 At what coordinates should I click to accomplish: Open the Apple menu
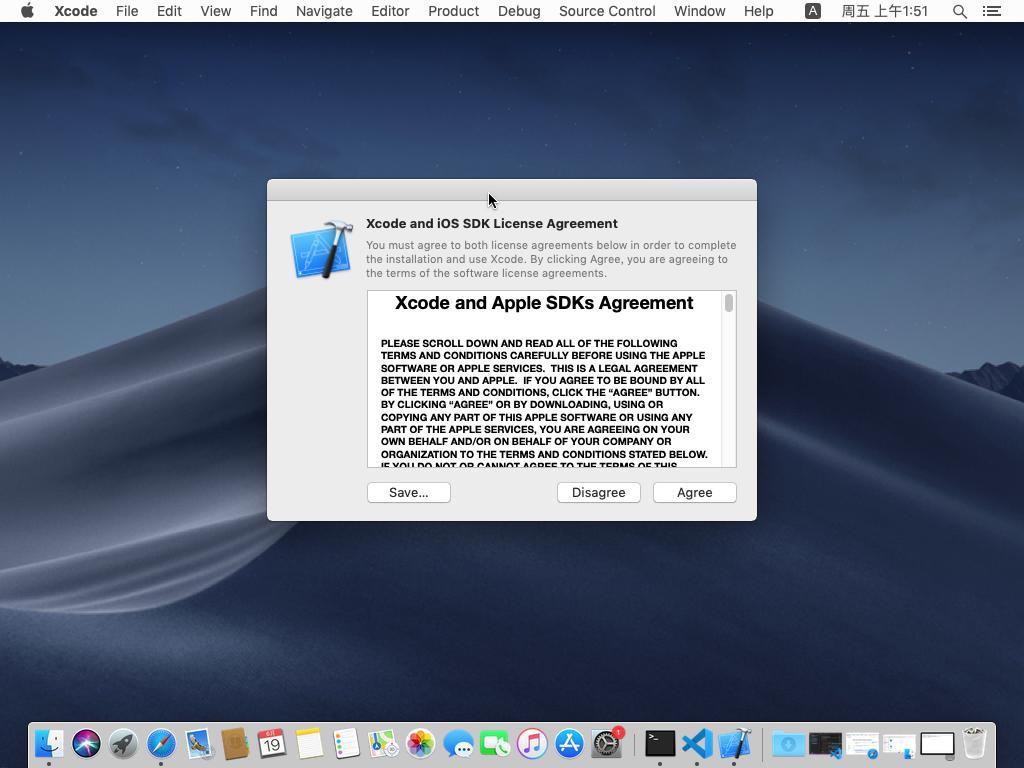(x=27, y=11)
